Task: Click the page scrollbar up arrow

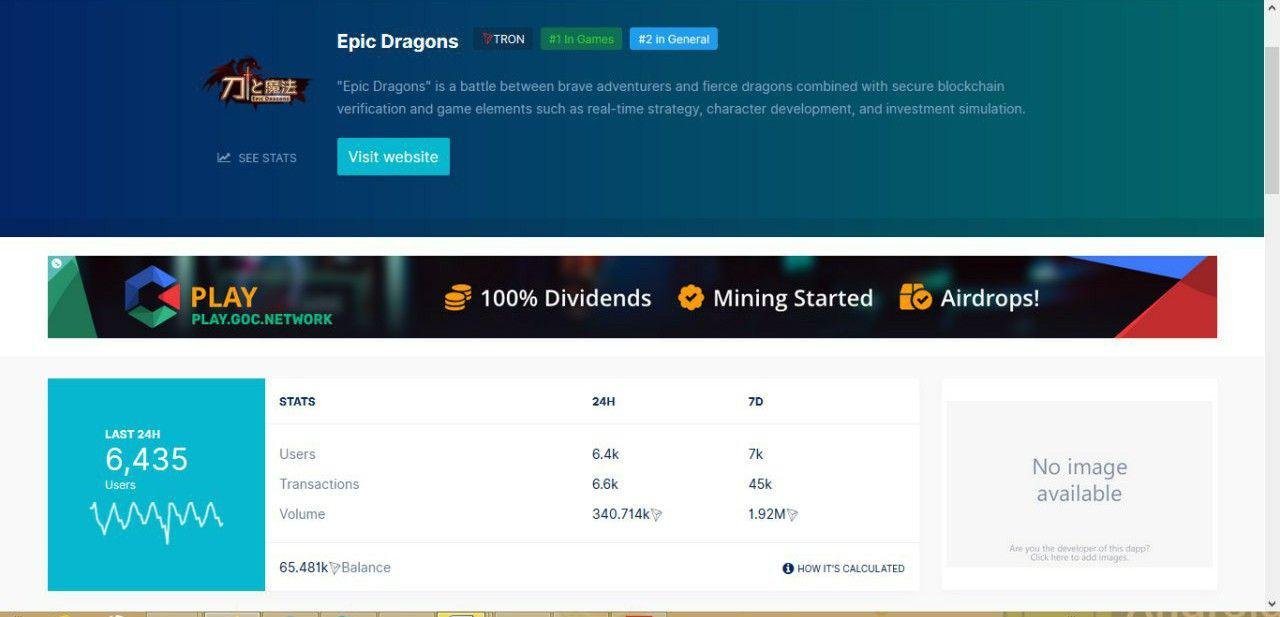Action: point(1272,8)
